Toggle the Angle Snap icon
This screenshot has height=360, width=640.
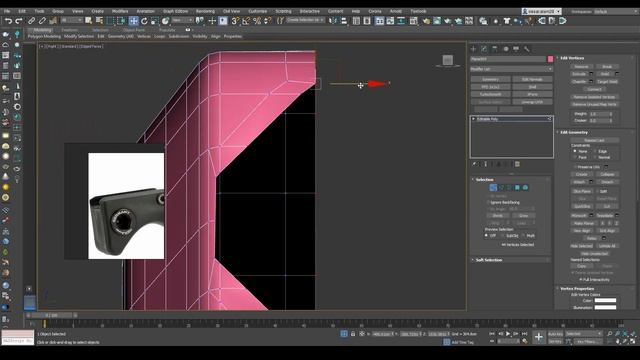[246, 20]
